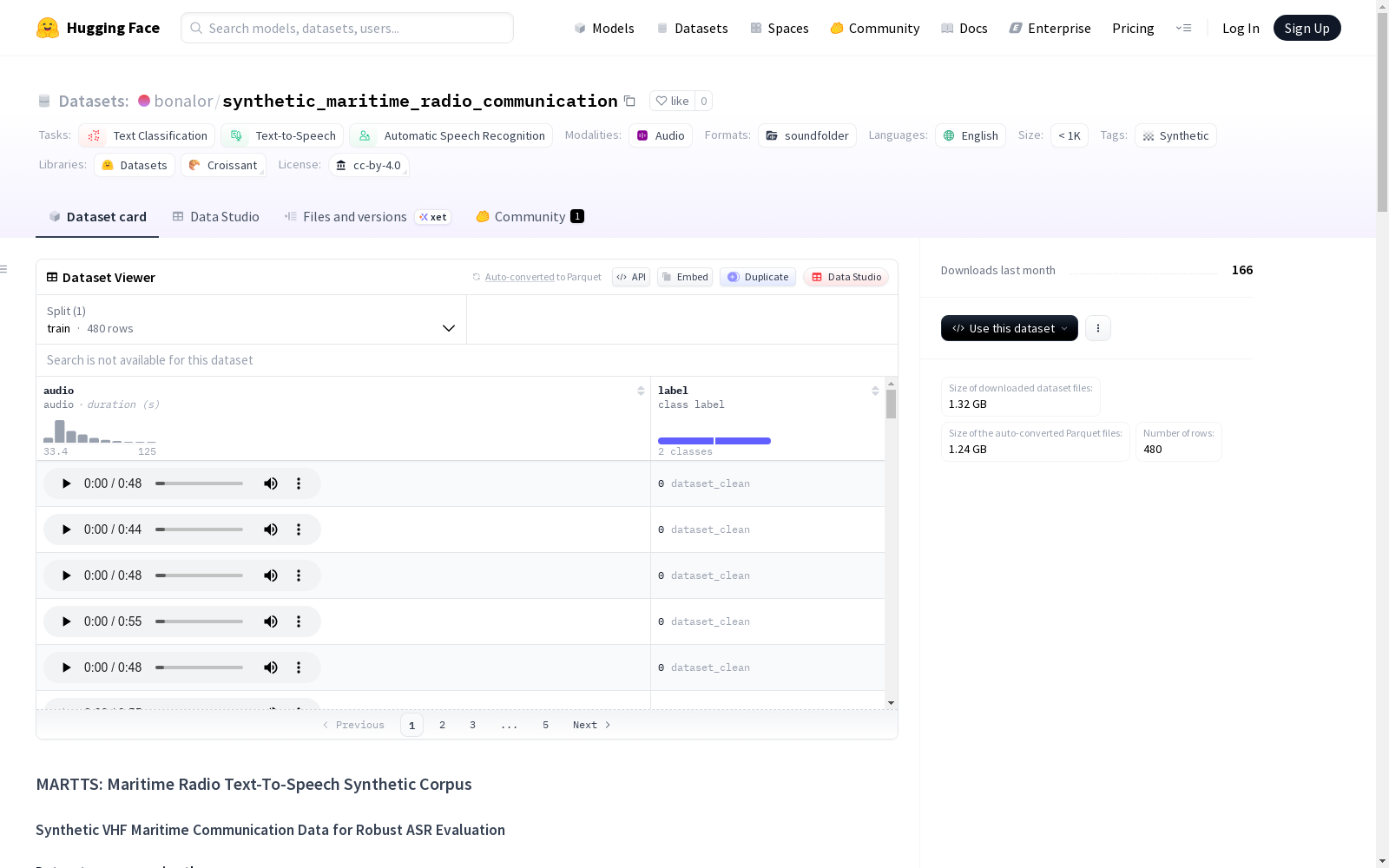Screen dimensions: 1389x868
Task: Click the Embed button
Action: click(685, 277)
